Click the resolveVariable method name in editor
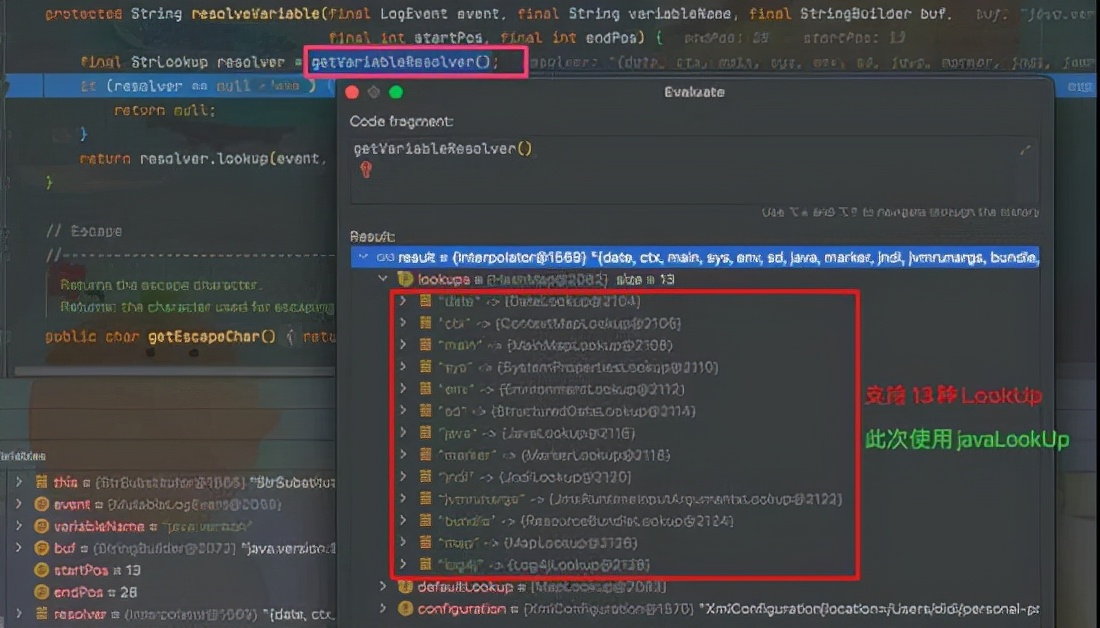This screenshot has height=628, width=1100. tap(257, 13)
